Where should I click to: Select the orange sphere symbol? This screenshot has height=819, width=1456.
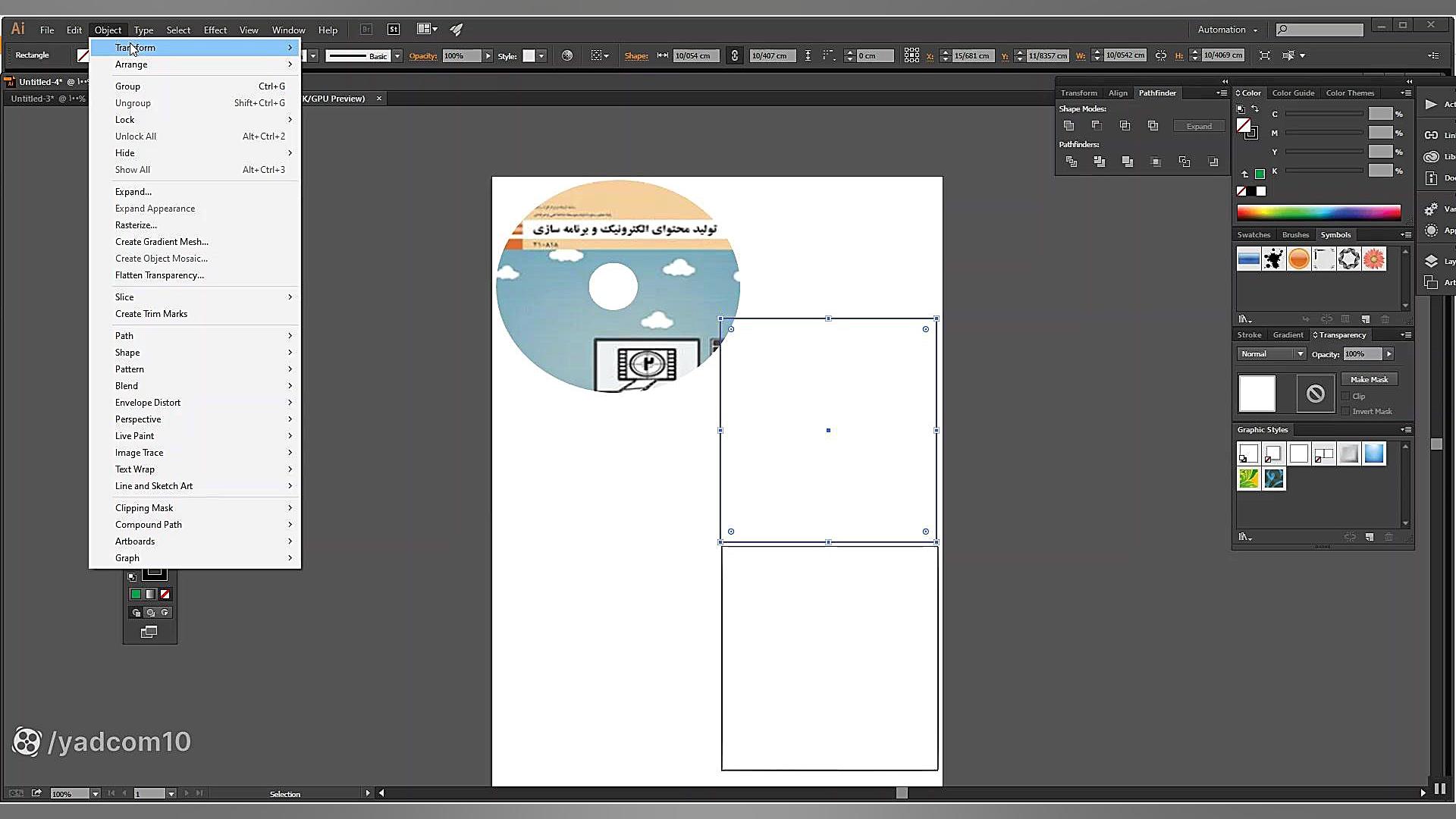click(x=1298, y=259)
